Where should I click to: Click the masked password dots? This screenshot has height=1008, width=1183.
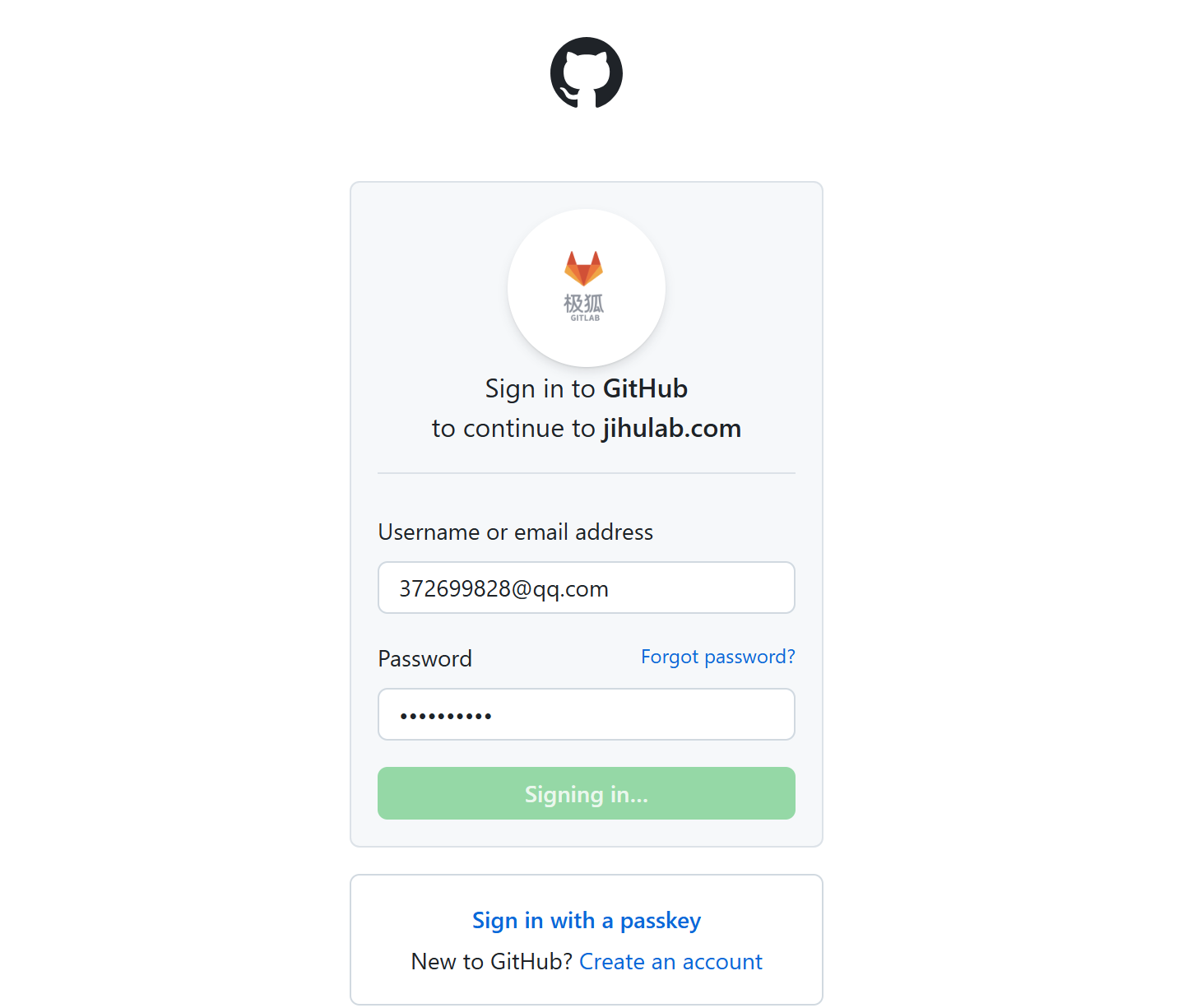point(446,716)
